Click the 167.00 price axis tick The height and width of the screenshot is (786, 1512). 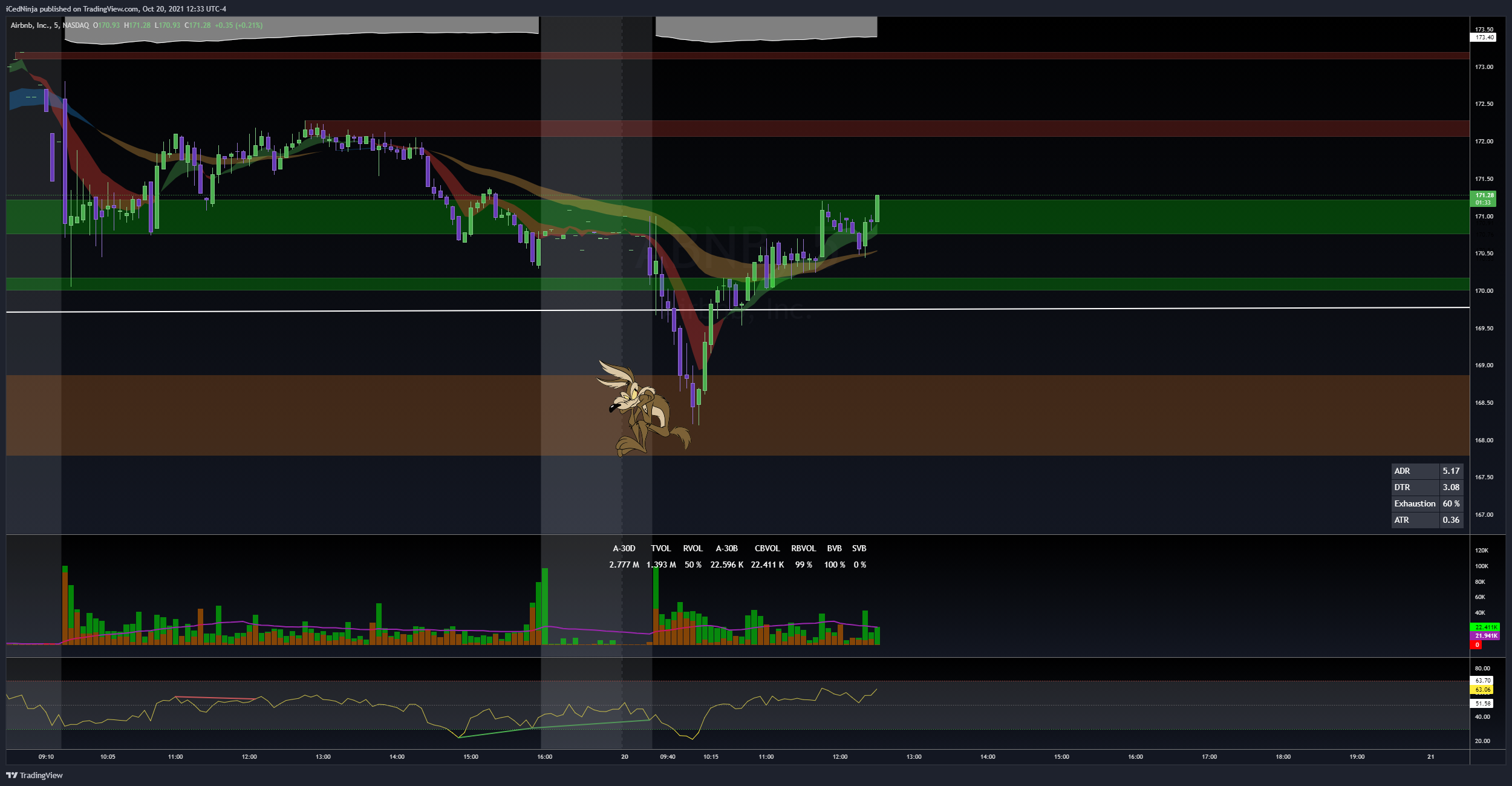tap(1484, 515)
